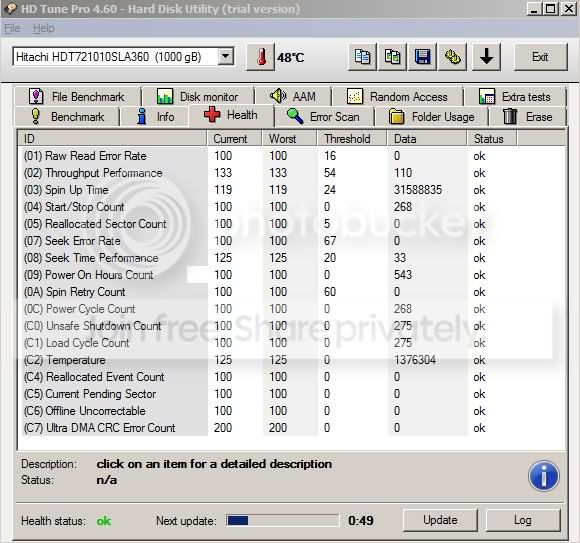580x543 pixels.
Task: Click the Next update progress bar
Action: pyautogui.click(x=283, y=520)
